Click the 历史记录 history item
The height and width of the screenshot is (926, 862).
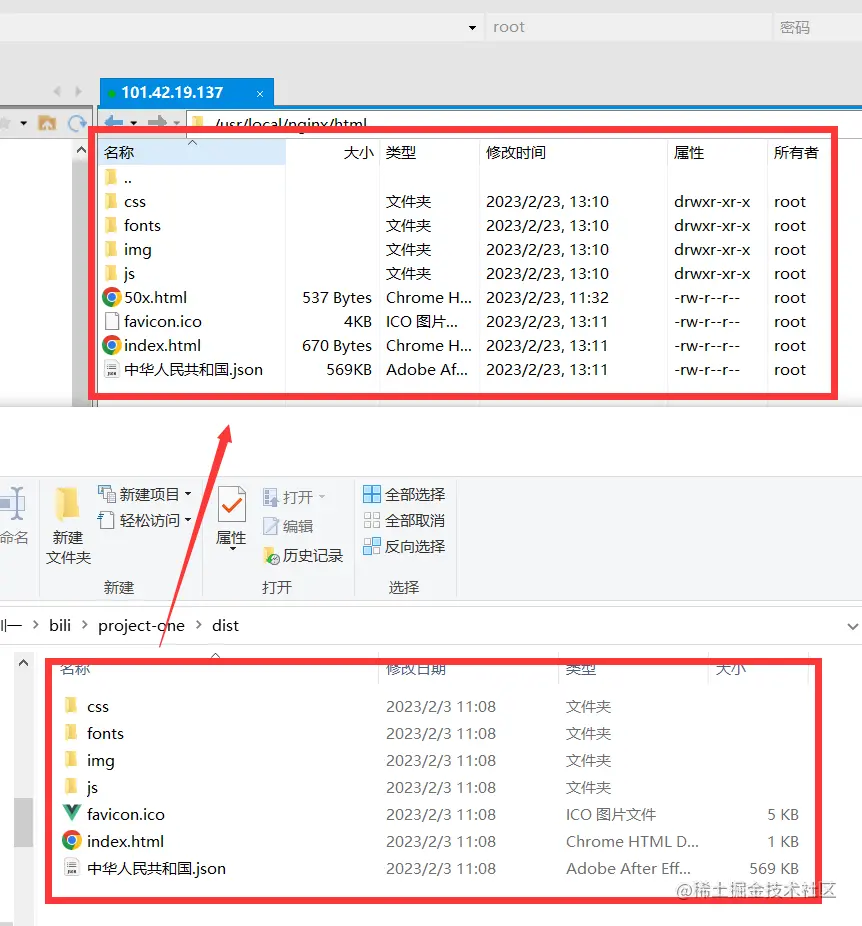tap(303, 555)
